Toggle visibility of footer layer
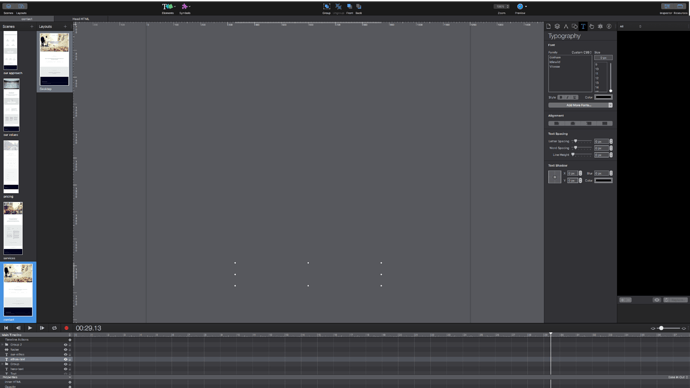Image resolution: width=690 pixels, height=388 pixels. pyautogui.click(x=66, y=350)
